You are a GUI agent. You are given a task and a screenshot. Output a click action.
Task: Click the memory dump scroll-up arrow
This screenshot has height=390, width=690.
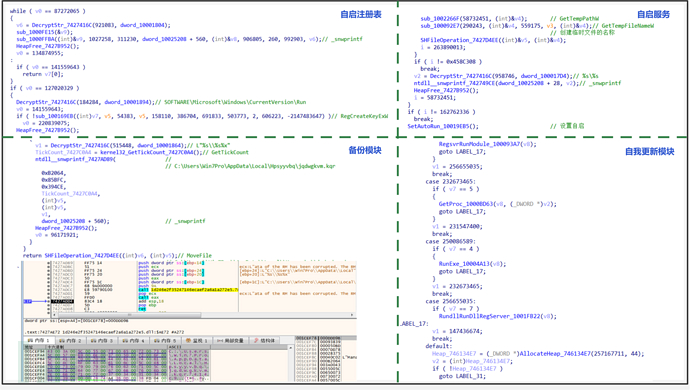290,348
